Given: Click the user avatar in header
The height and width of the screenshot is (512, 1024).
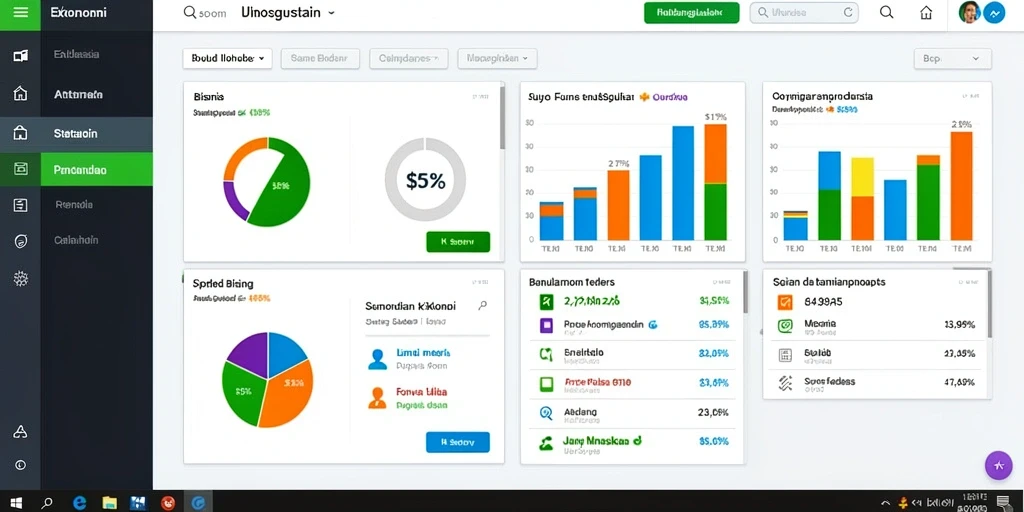Looking at the screenshot, I should 969,12.
